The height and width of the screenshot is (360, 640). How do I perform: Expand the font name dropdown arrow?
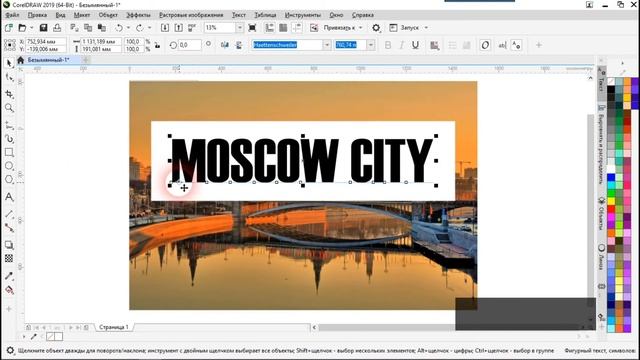(x=327, y=45)
